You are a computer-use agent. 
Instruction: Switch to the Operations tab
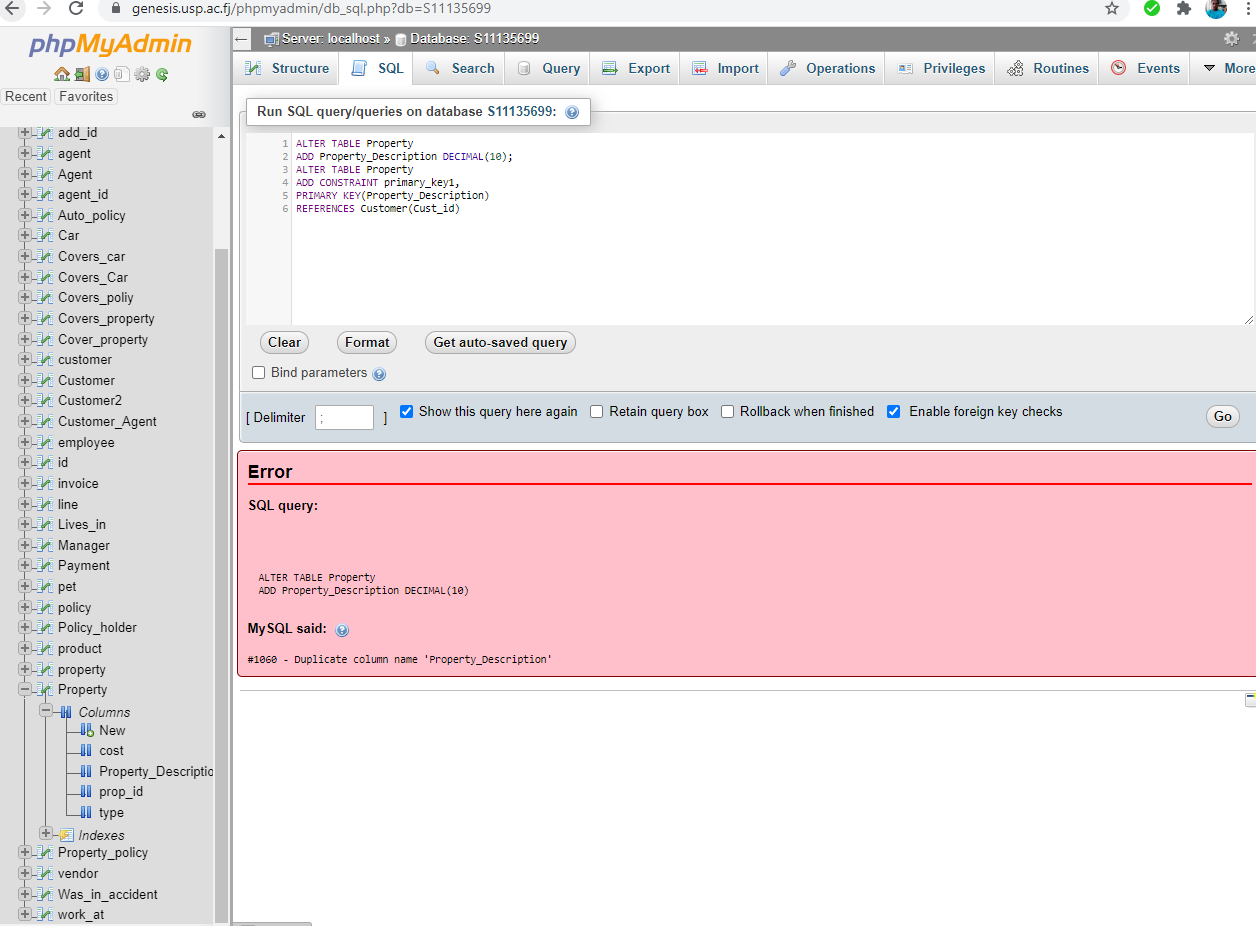pos(827,68)
